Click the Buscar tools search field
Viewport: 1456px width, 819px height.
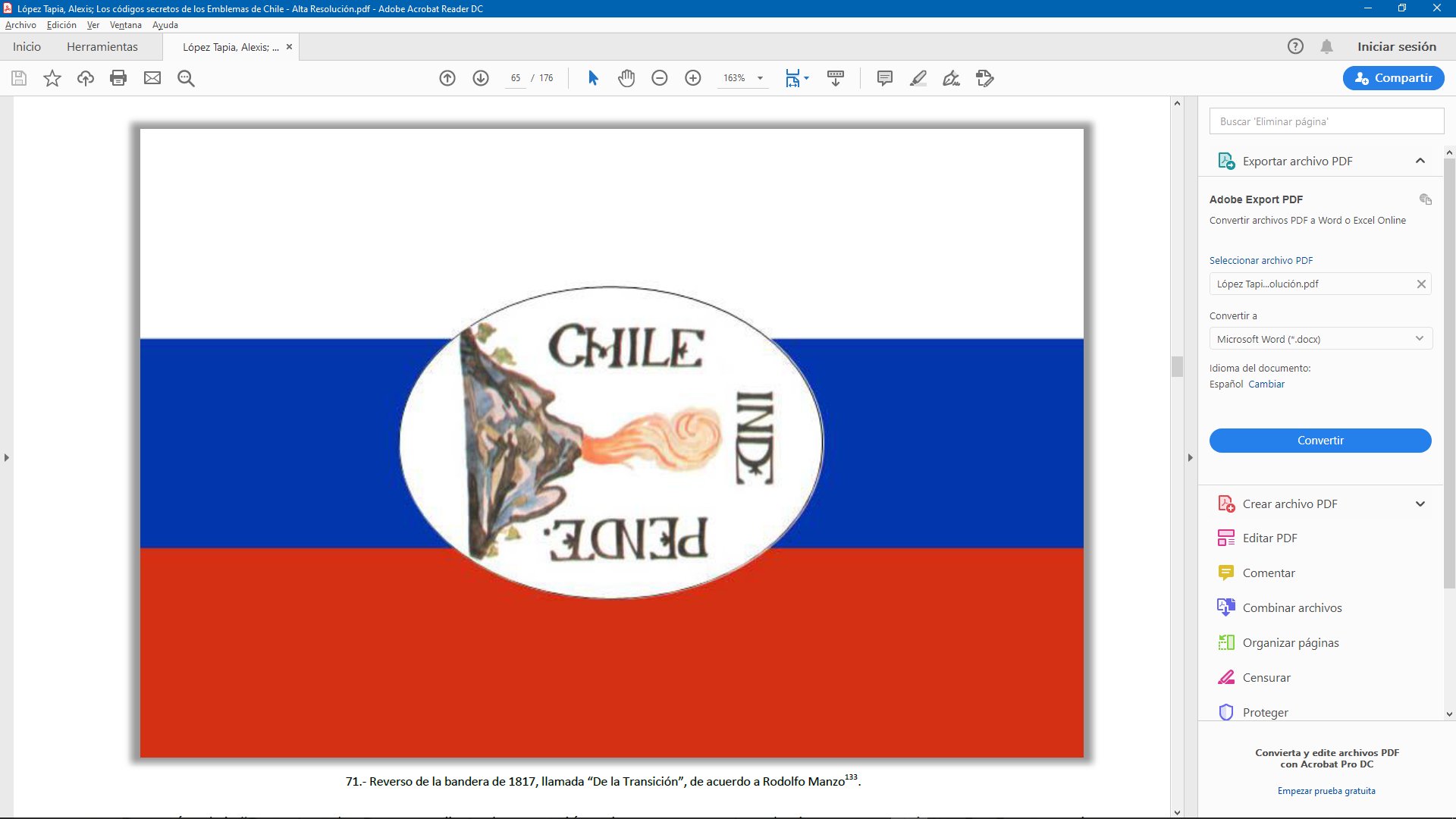tap(1326, 121)
